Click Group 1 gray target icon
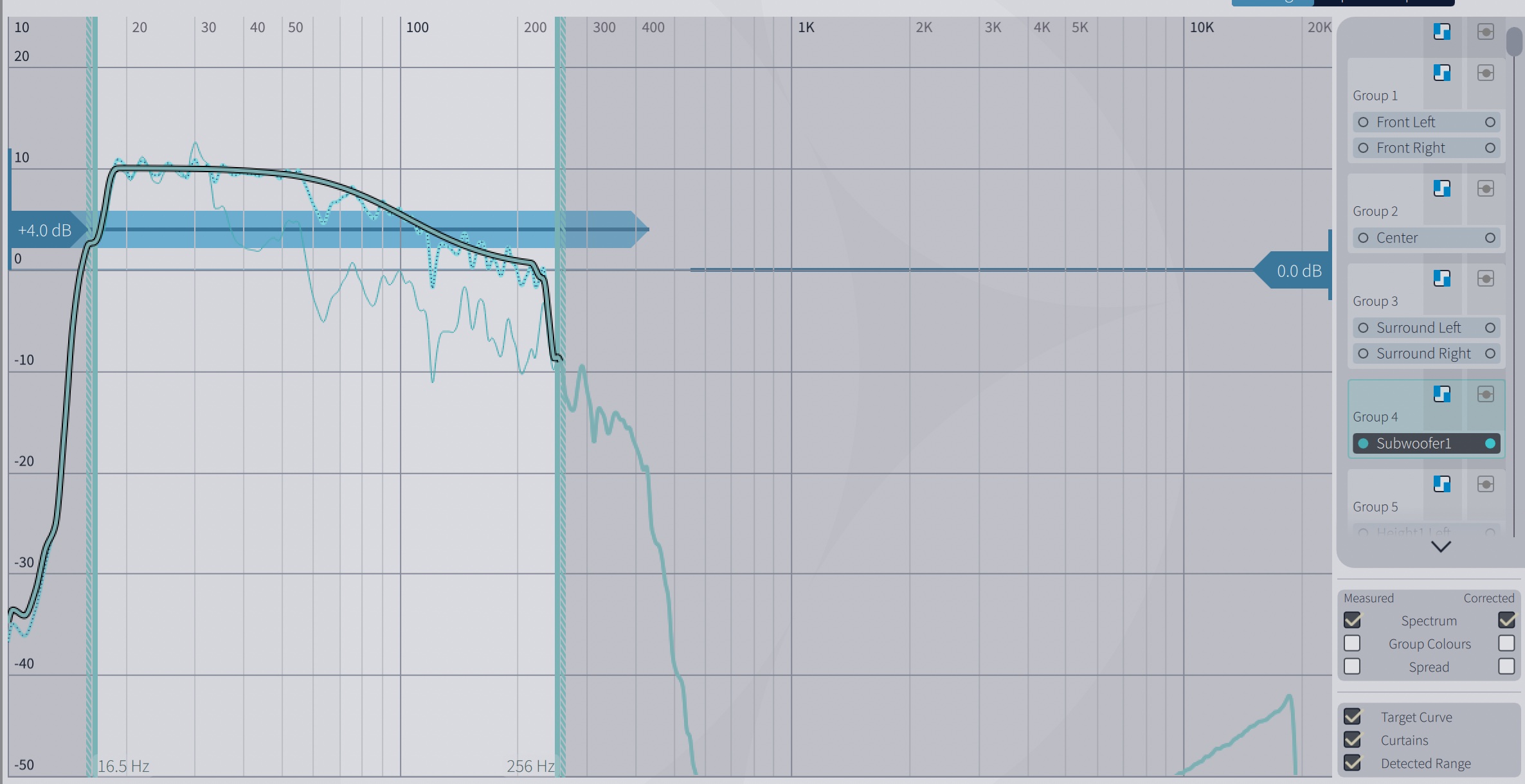 1485,73
